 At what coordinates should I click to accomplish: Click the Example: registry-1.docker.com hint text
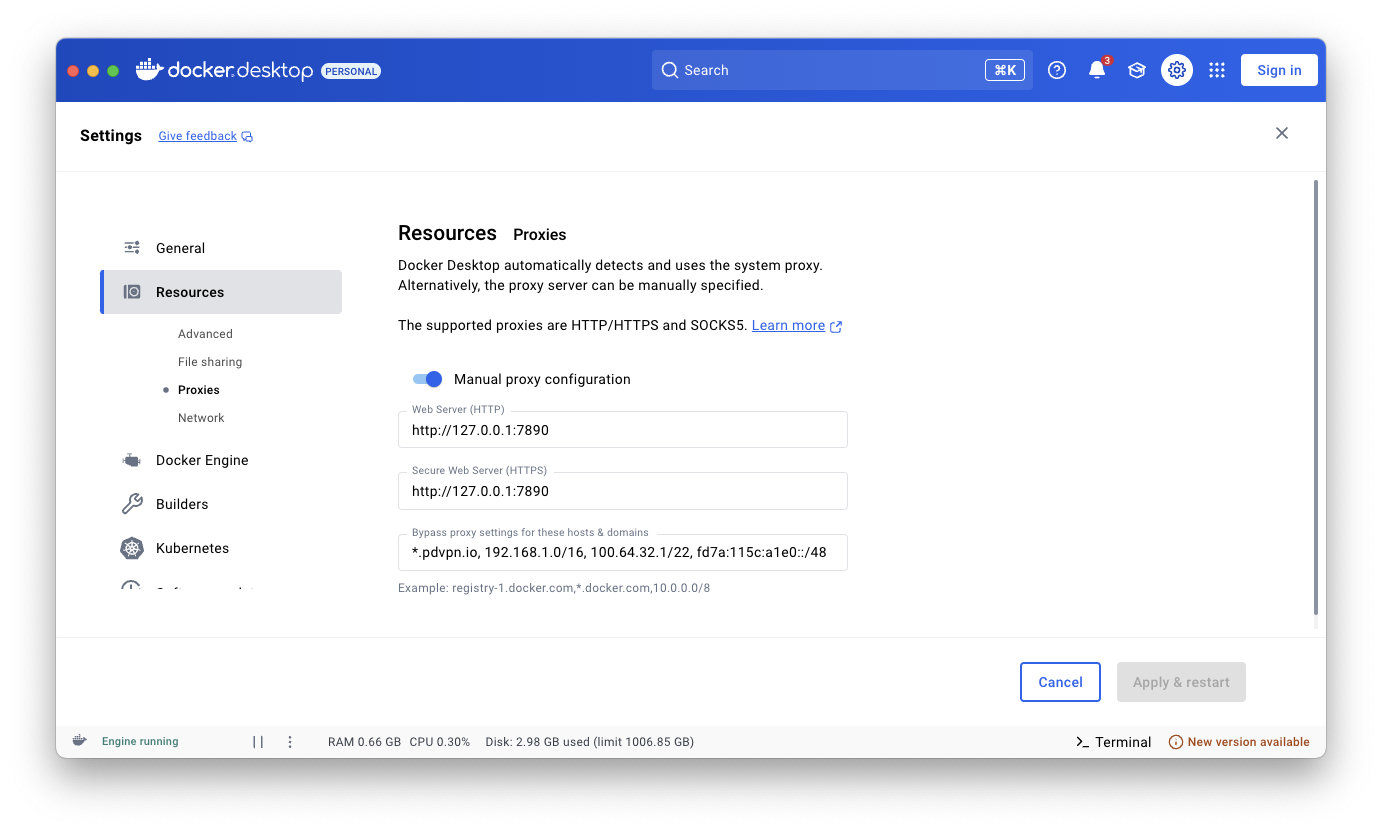[x=554, y=588]
